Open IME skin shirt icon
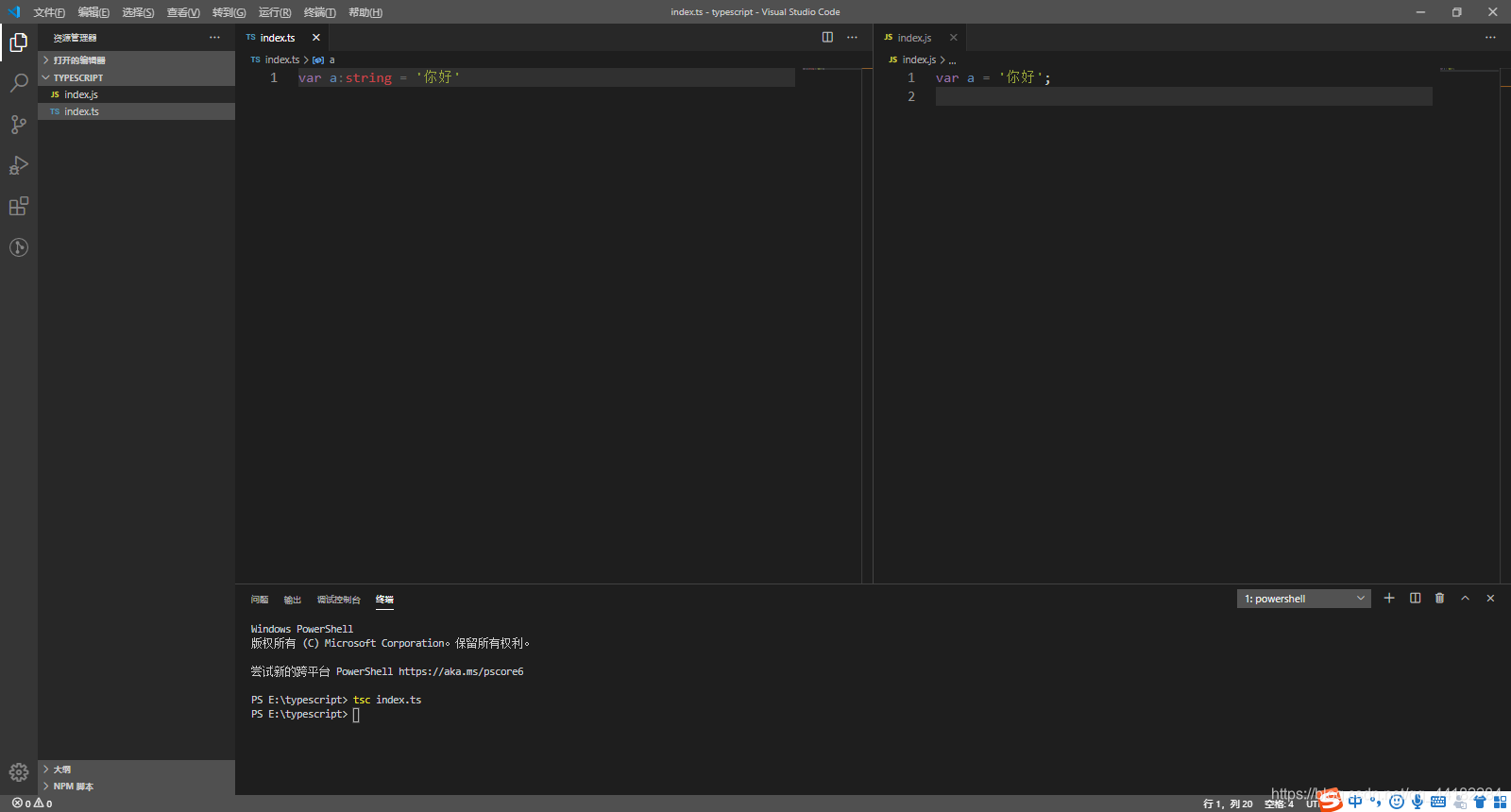The width and height of the screenshot is (1511, 812). (1480, 802)
